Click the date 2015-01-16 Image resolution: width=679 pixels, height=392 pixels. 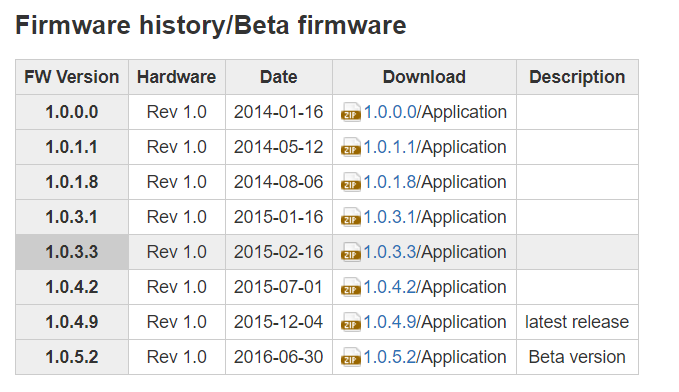coord(278,217)
